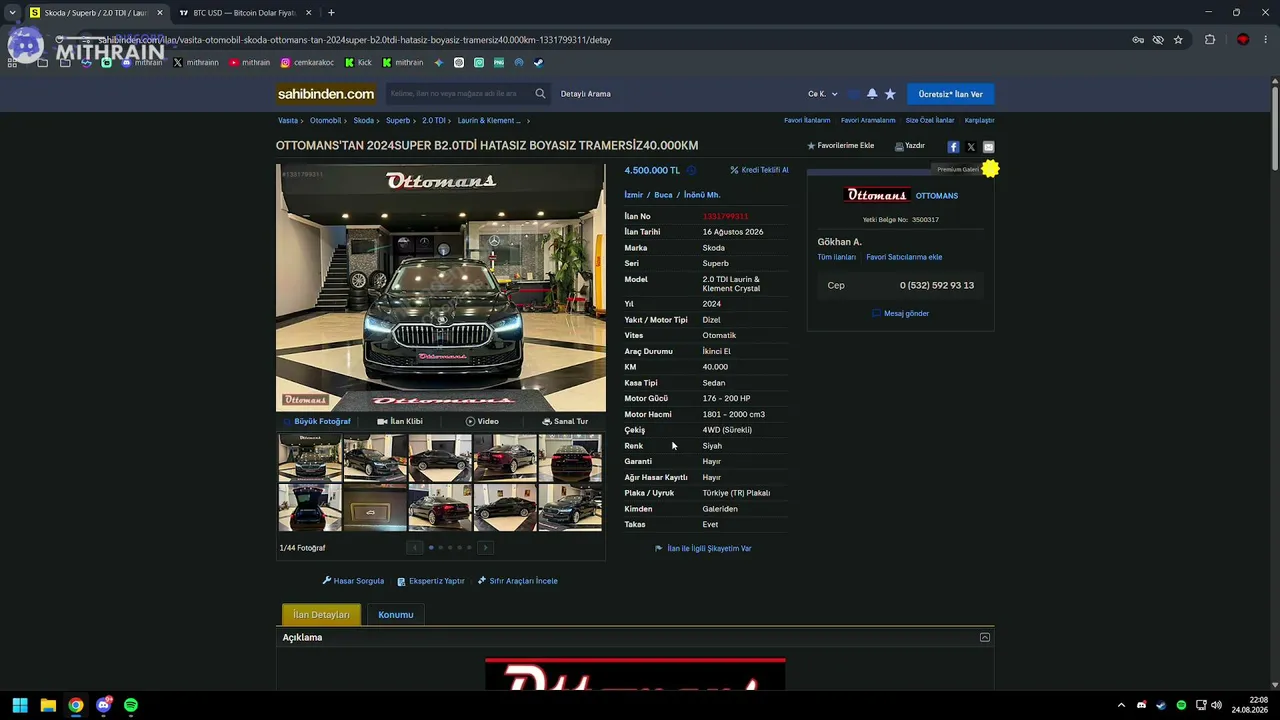Click the main car photo

pos(440,288)
